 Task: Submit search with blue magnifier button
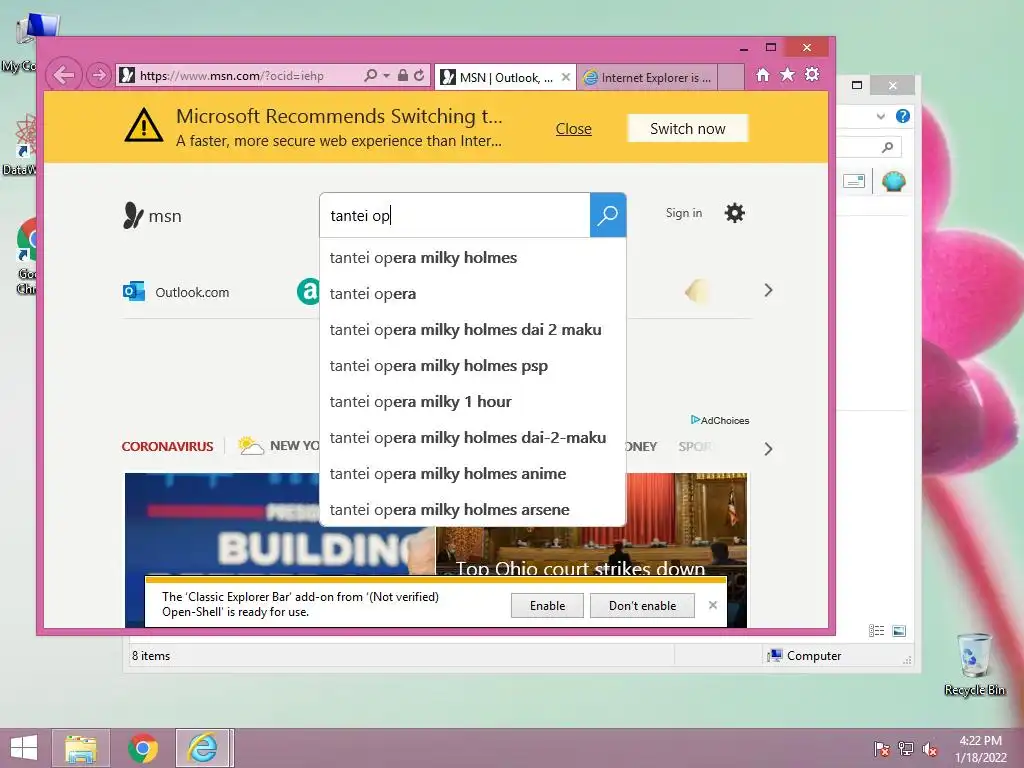608,215
